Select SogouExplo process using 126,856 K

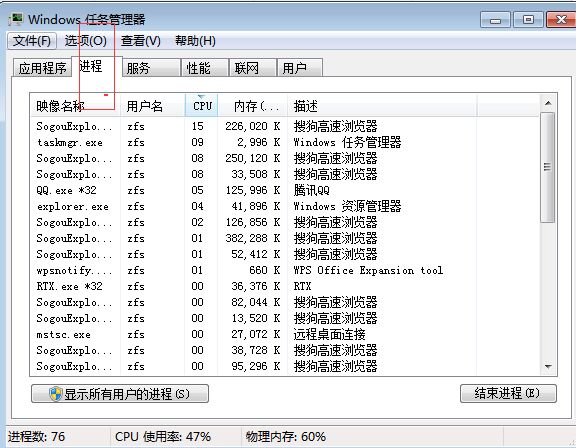(285, 222)
